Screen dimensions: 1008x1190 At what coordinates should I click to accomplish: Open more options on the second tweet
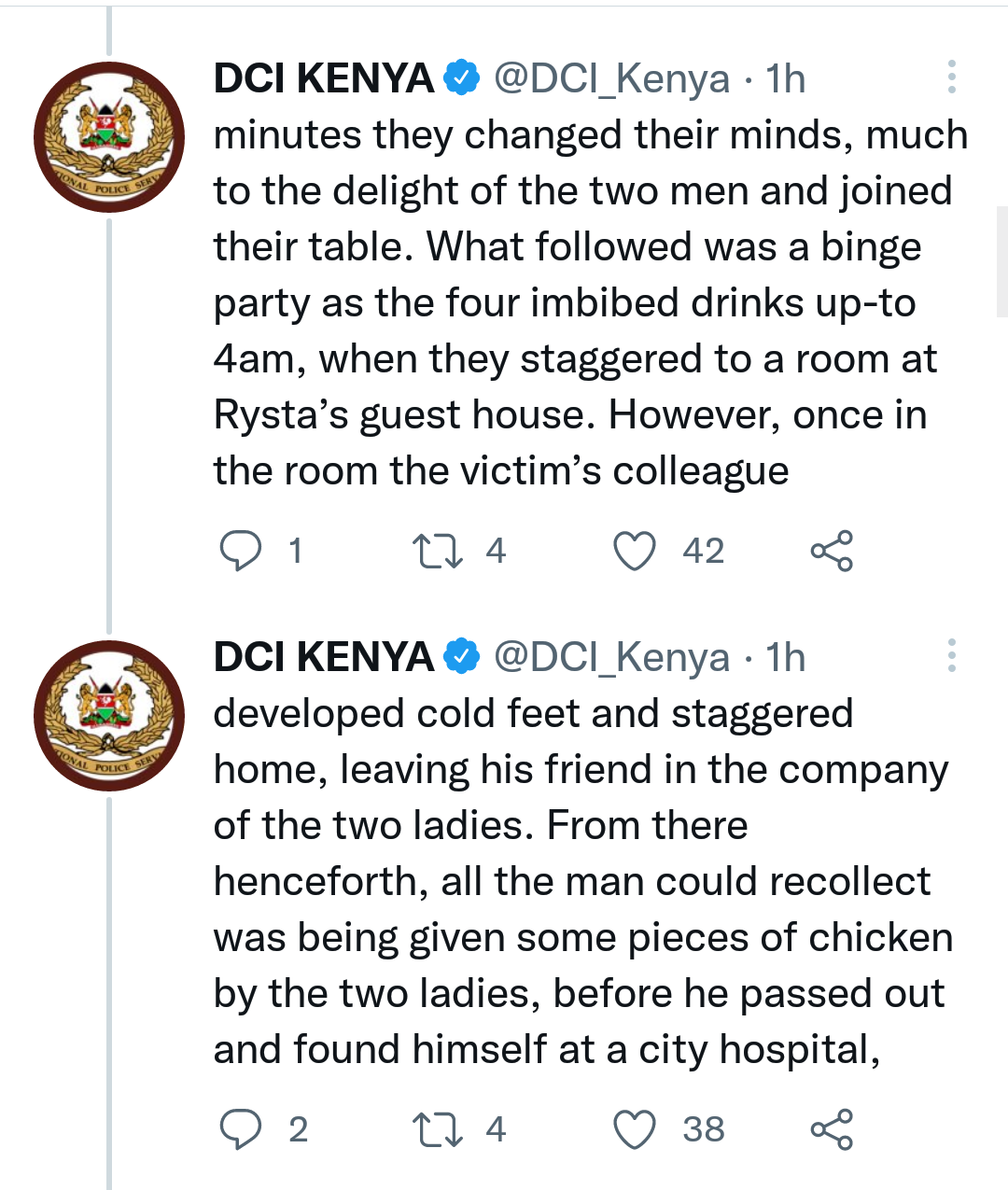click(x=951, y=656)
